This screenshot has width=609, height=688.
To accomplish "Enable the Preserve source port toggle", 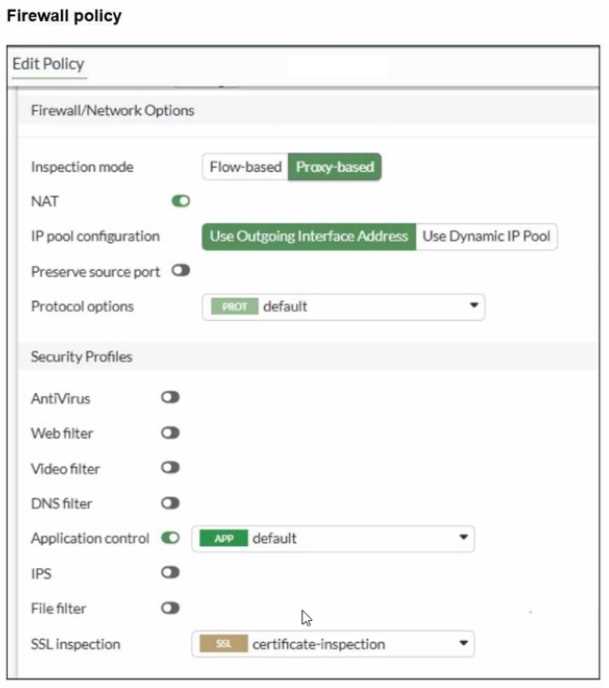I will pyautogui.click(x=180, y=271).
